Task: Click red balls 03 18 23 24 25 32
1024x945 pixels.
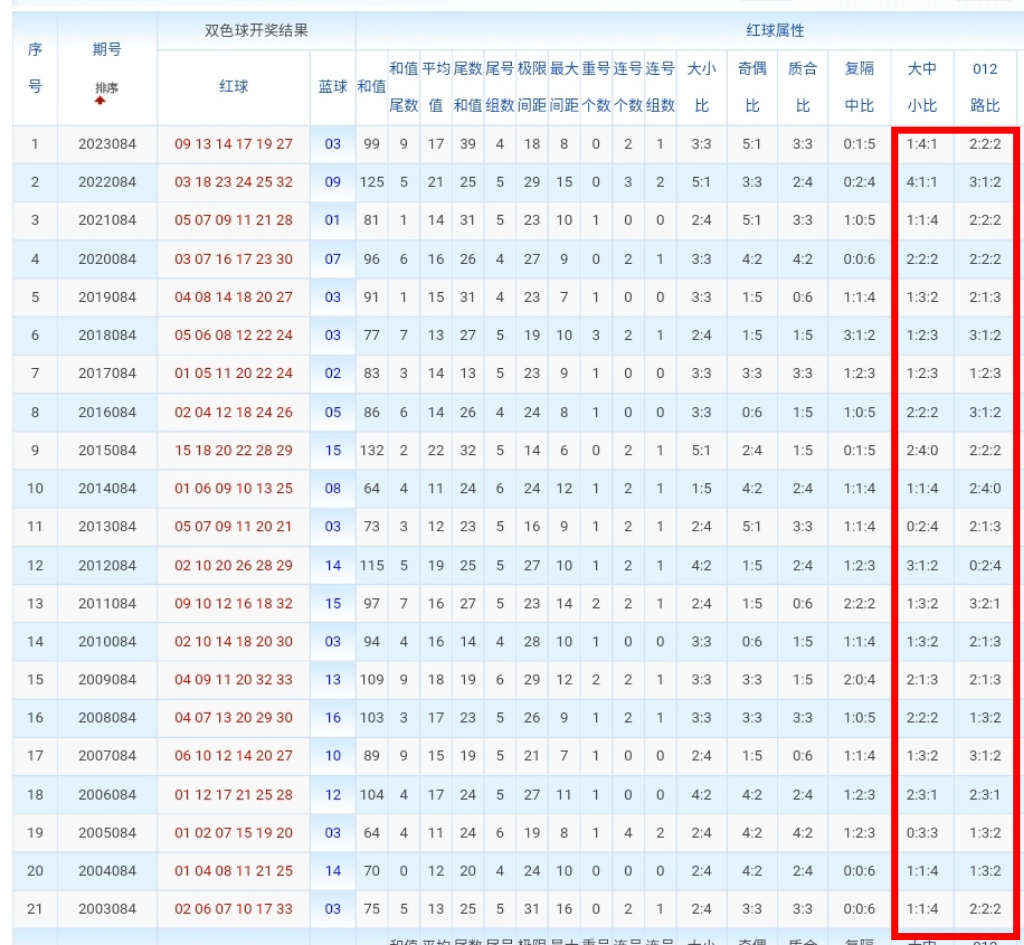Action: pos(233,182)
